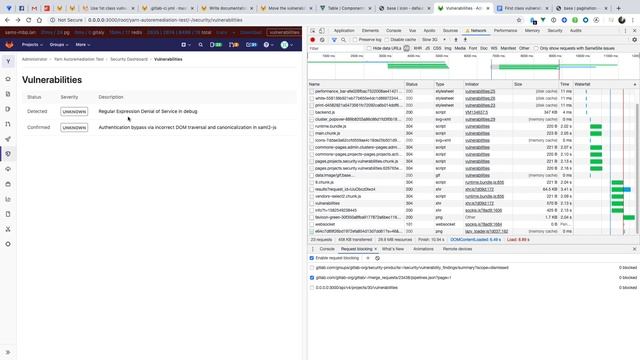
Task: Open Yarn Autoremediation Test breadcrumb link
Action: pos(79,59)
